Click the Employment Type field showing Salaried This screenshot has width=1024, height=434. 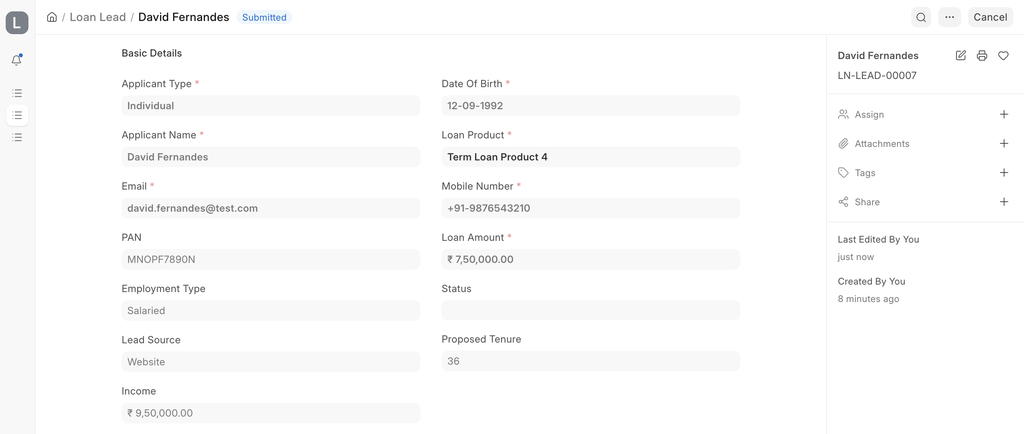pyautogui.click(x=270, y=311)
